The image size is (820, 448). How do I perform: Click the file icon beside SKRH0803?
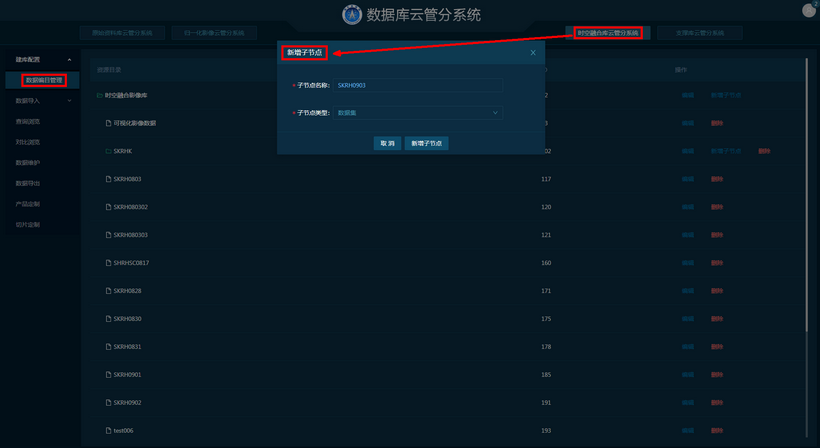109,179
